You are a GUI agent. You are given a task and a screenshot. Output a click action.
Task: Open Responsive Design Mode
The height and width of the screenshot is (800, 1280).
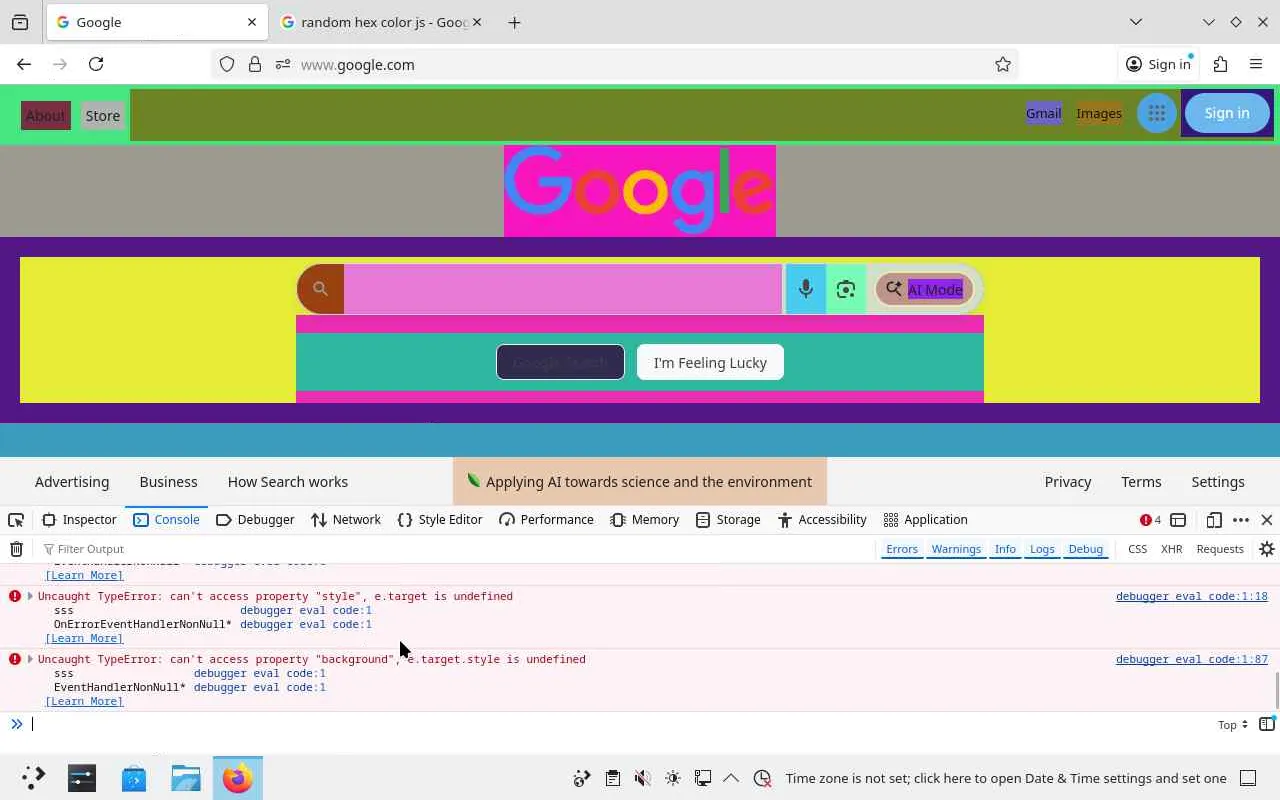tap(1214, 520)
